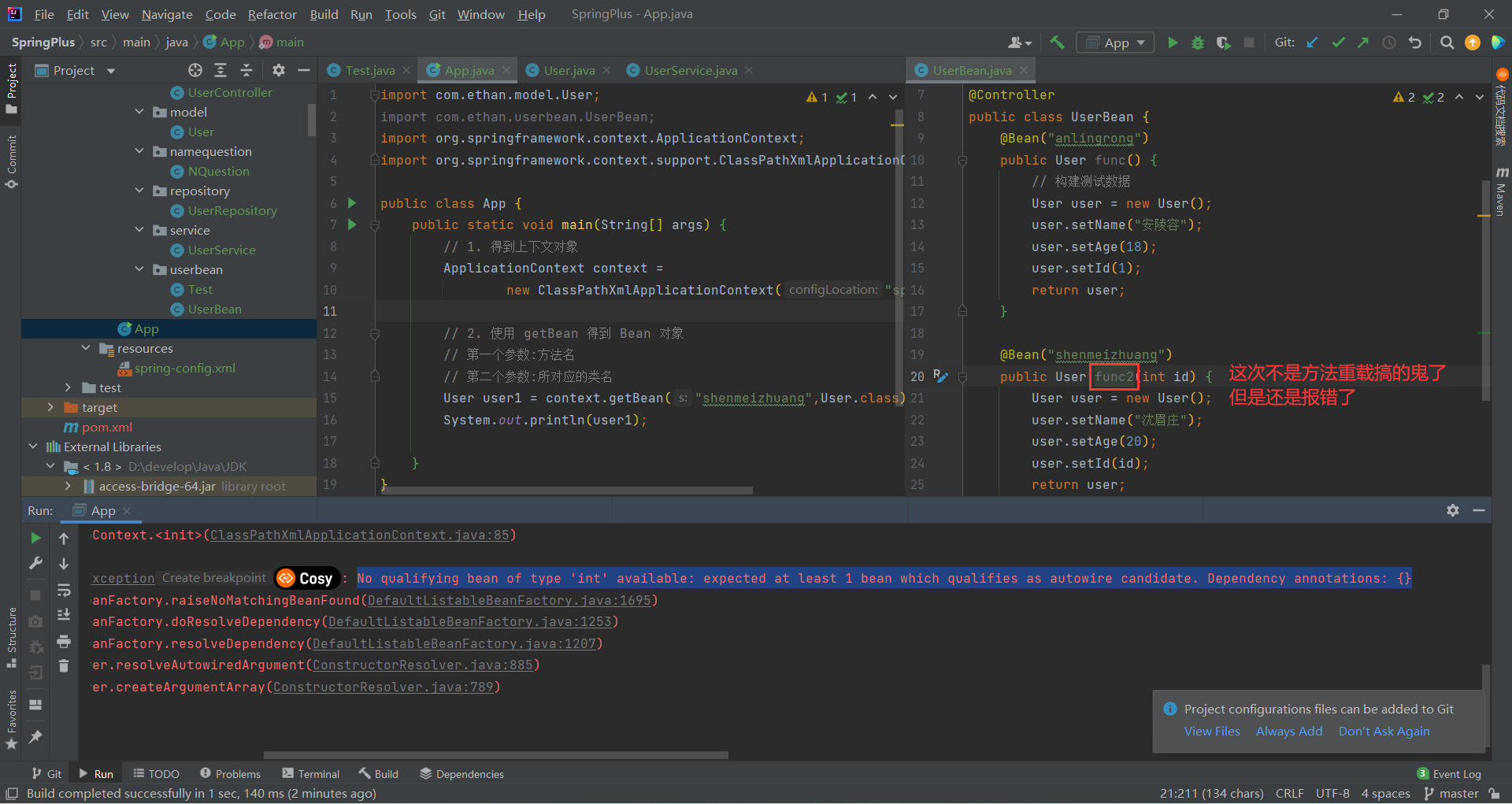Click View Files link in notification
Image resolution: width=1512 pixels, height=804 pixels.
point(1212,731)
